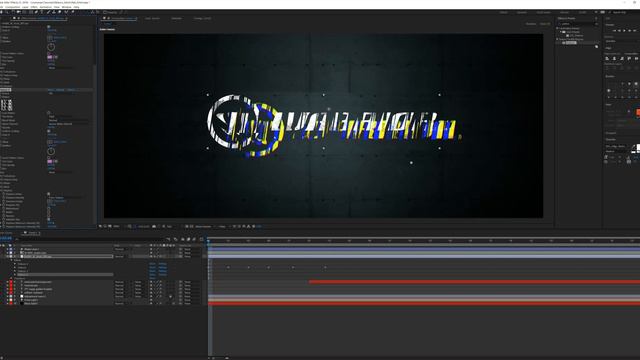Toggle the Transparency Grid in the viewer

click(x=191, y=226)
